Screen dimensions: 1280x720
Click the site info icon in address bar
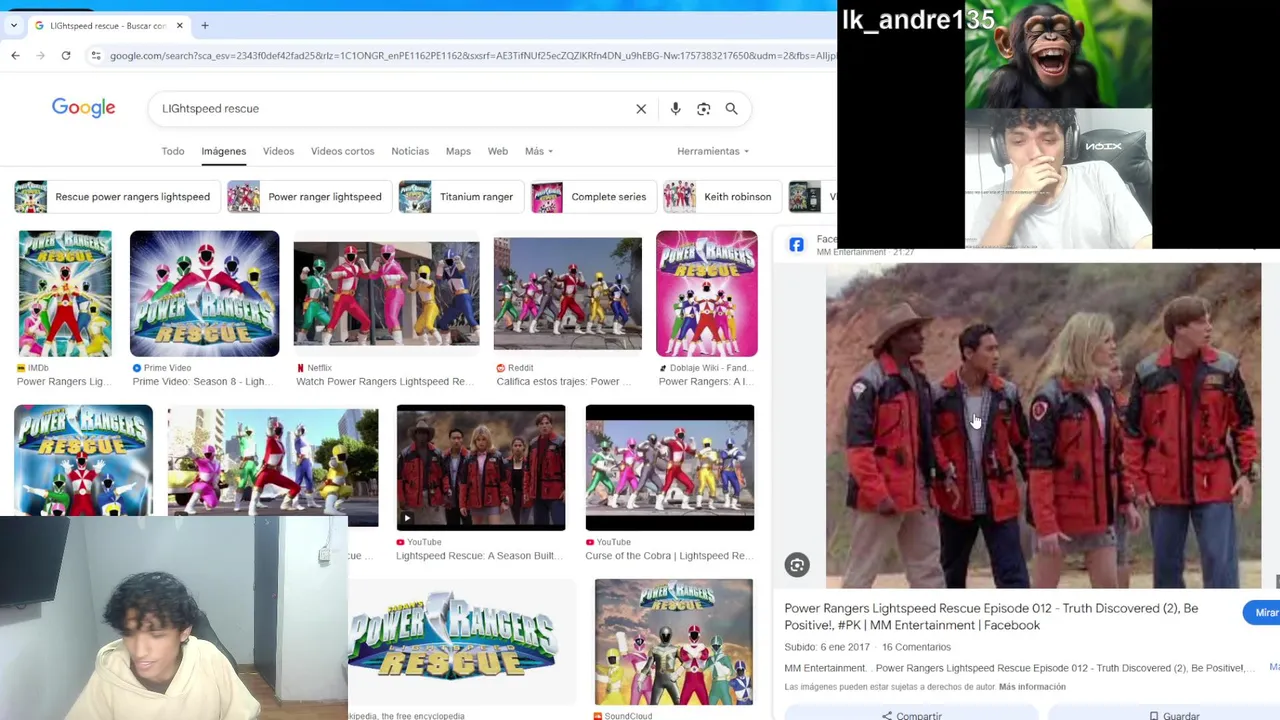coord(96,55)
